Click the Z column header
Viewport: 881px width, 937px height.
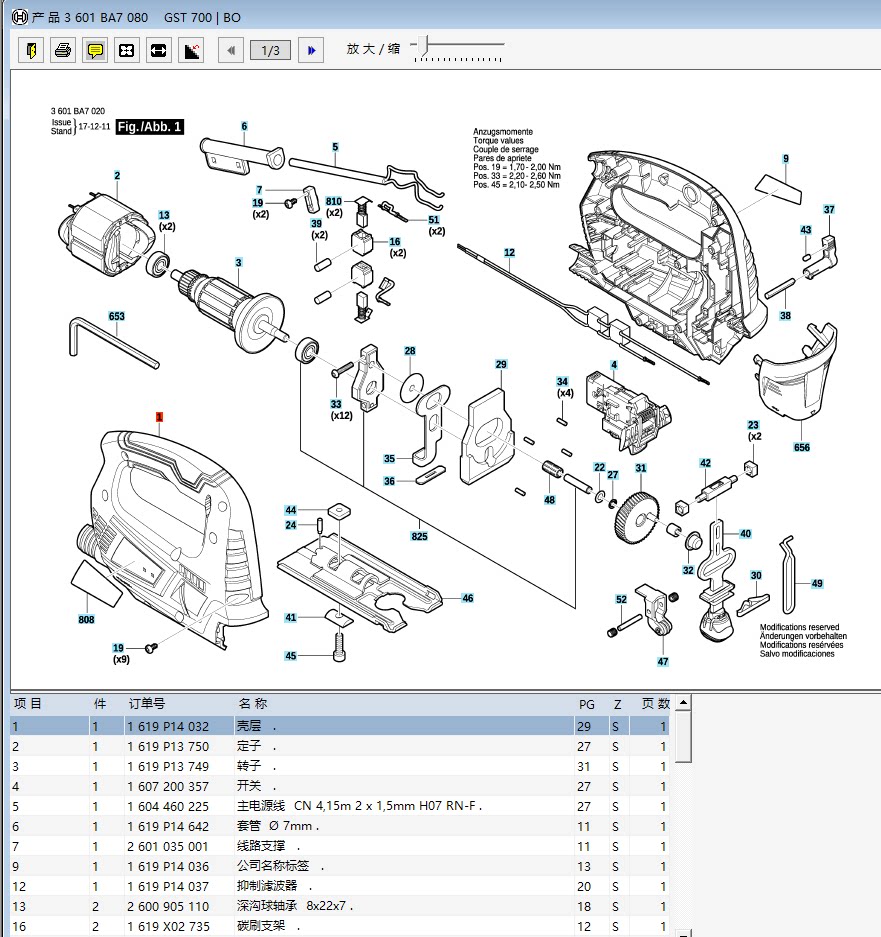617,705
